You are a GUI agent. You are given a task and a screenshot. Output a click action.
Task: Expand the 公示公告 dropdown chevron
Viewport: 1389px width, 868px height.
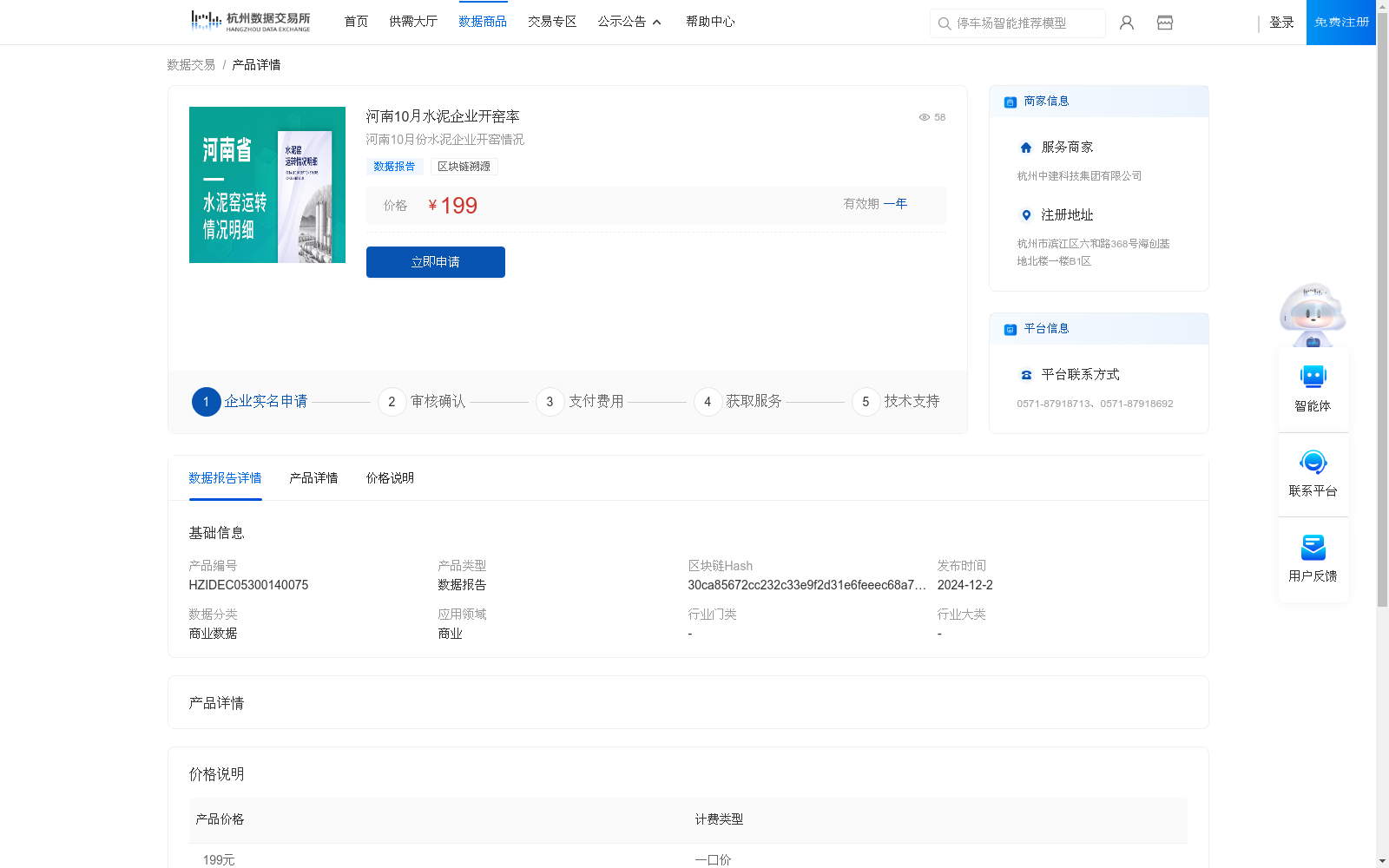(x=657, y=23)
